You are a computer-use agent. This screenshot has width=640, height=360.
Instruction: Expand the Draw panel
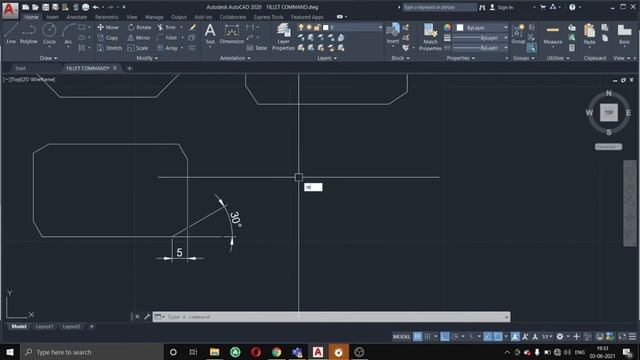tap(49, 58)
